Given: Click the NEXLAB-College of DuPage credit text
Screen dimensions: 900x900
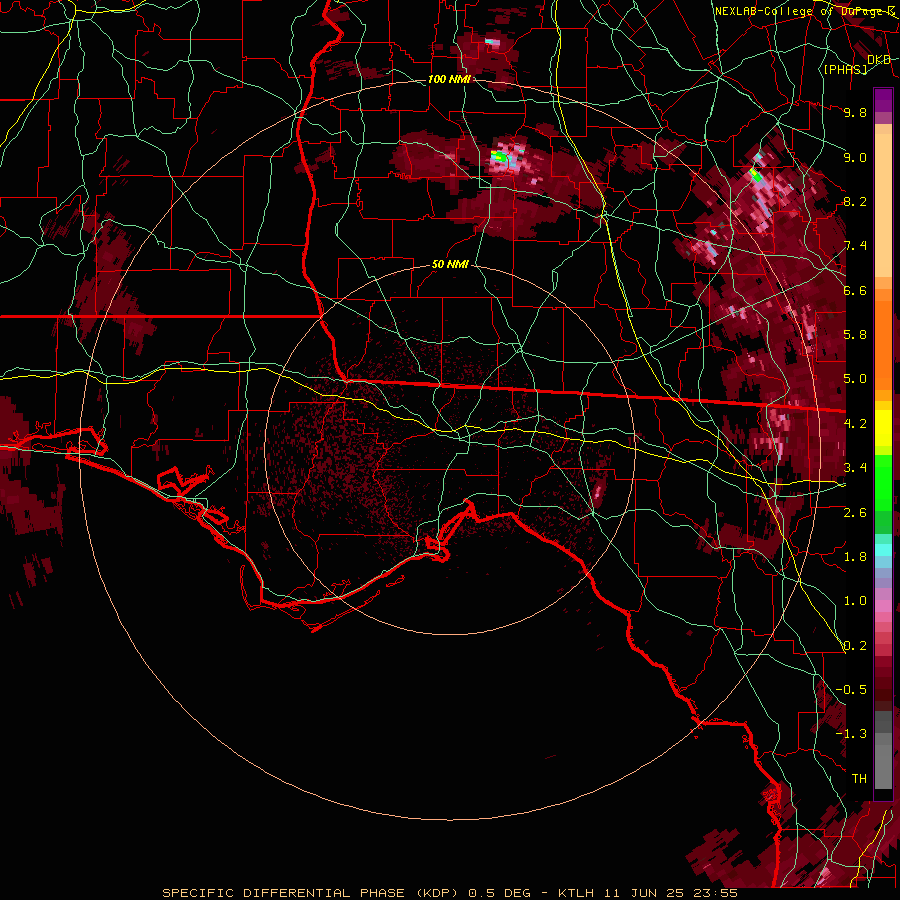Looking at the screenshot, I should [803, 11].
